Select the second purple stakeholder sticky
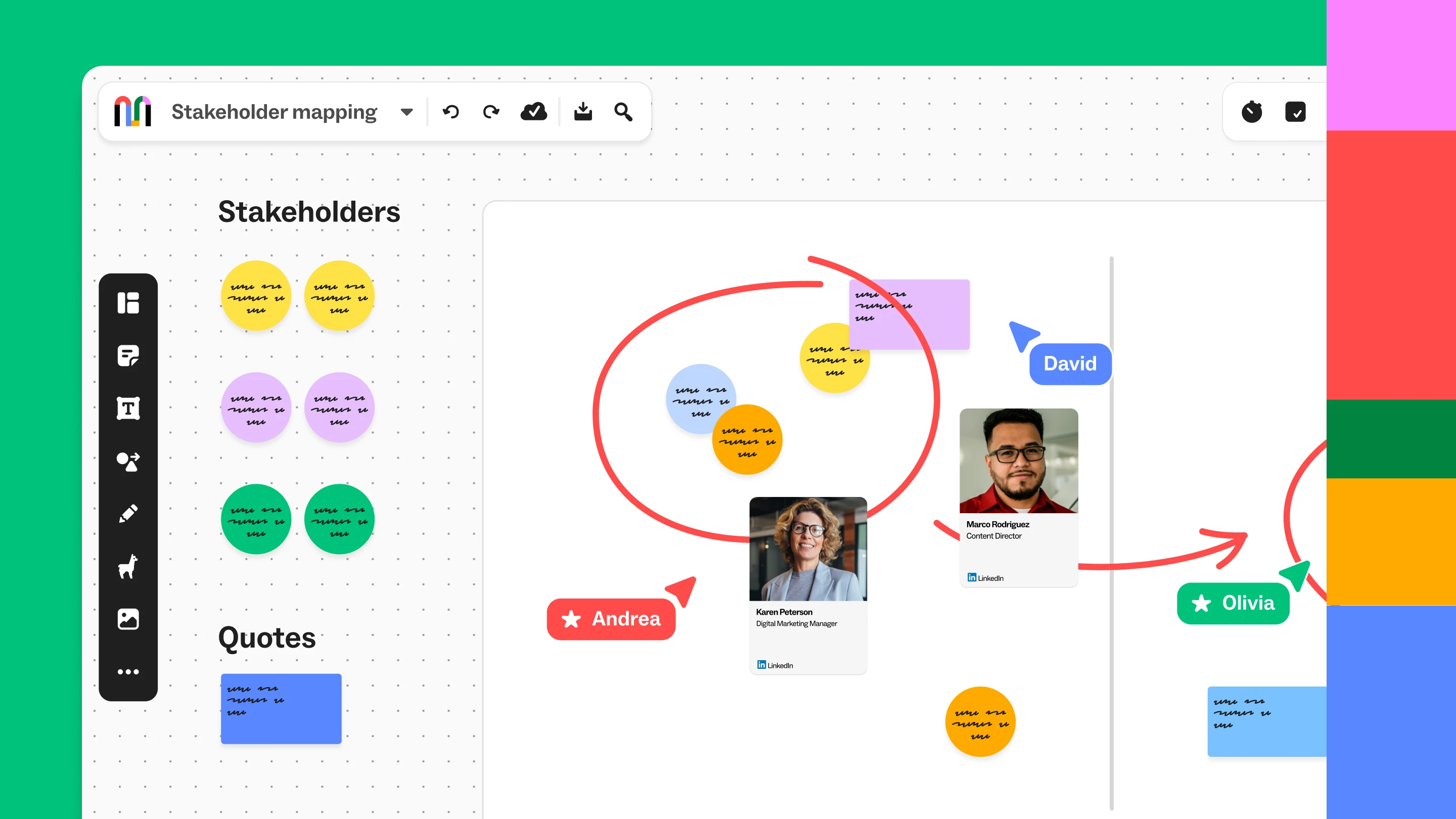Image resolution: width=1456 pixels, height=819 pixels. tap(339, 407)
